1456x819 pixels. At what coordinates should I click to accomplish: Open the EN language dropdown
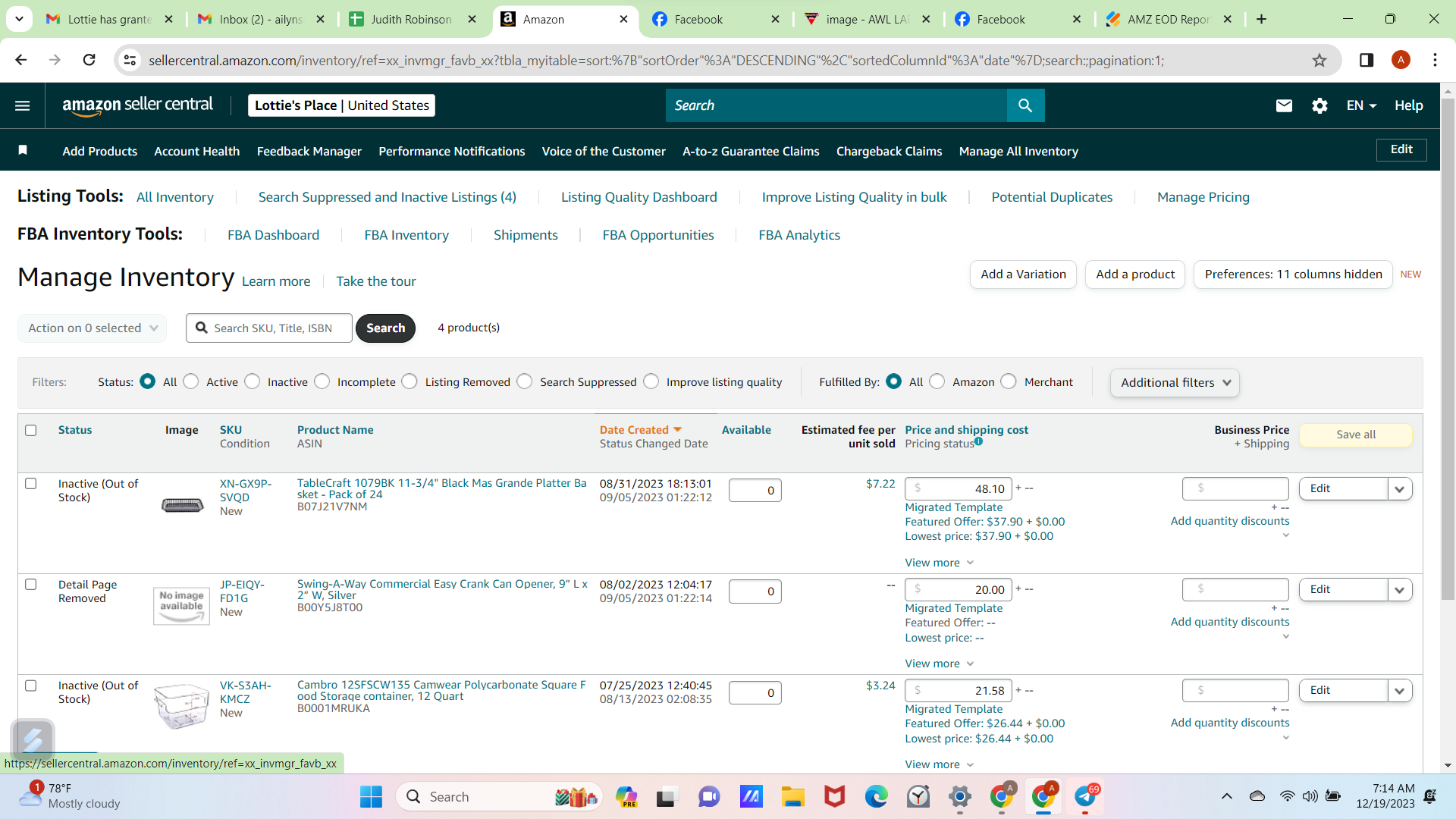(1361, 105)
